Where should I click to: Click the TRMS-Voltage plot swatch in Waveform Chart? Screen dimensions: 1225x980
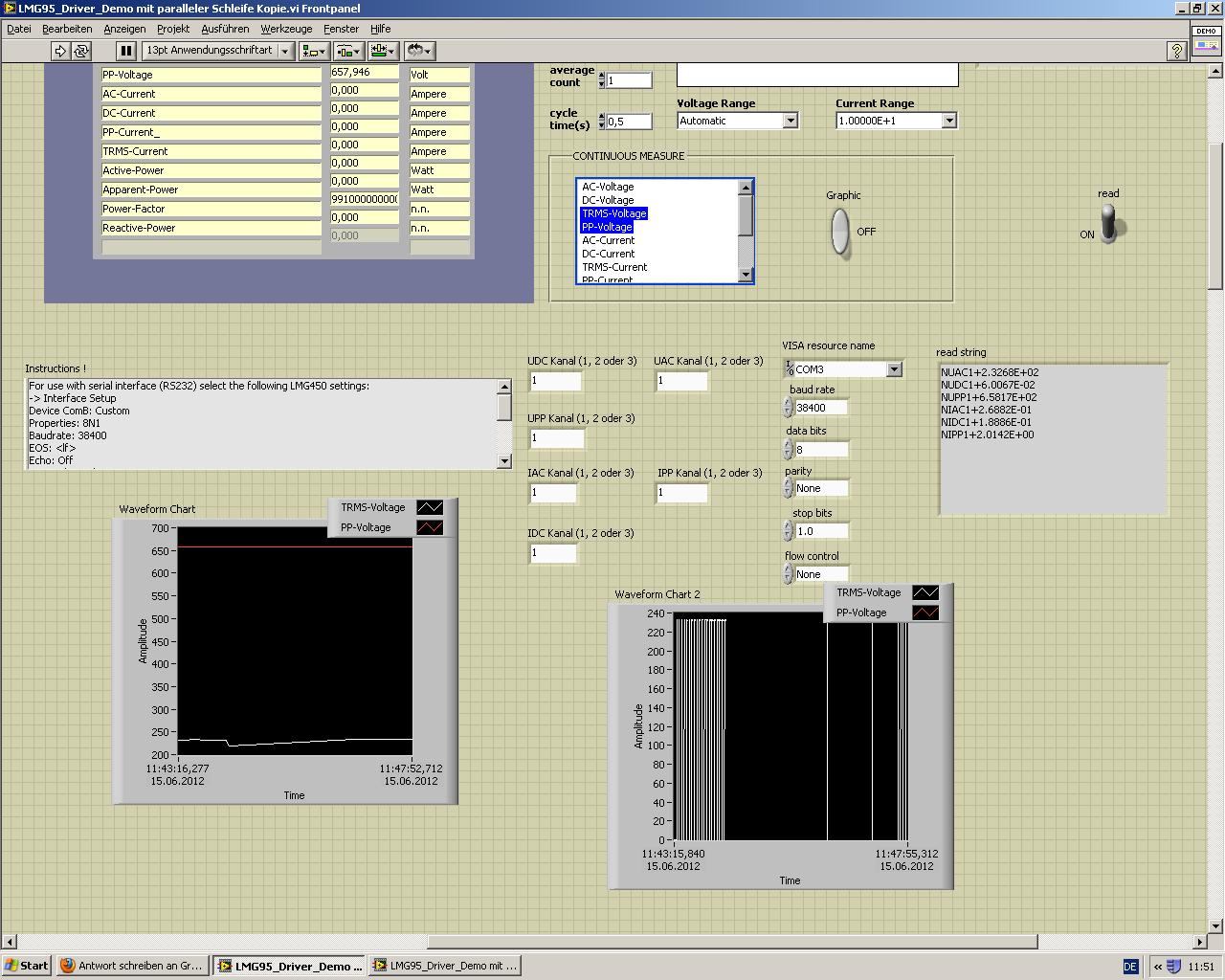click(430, 507)
